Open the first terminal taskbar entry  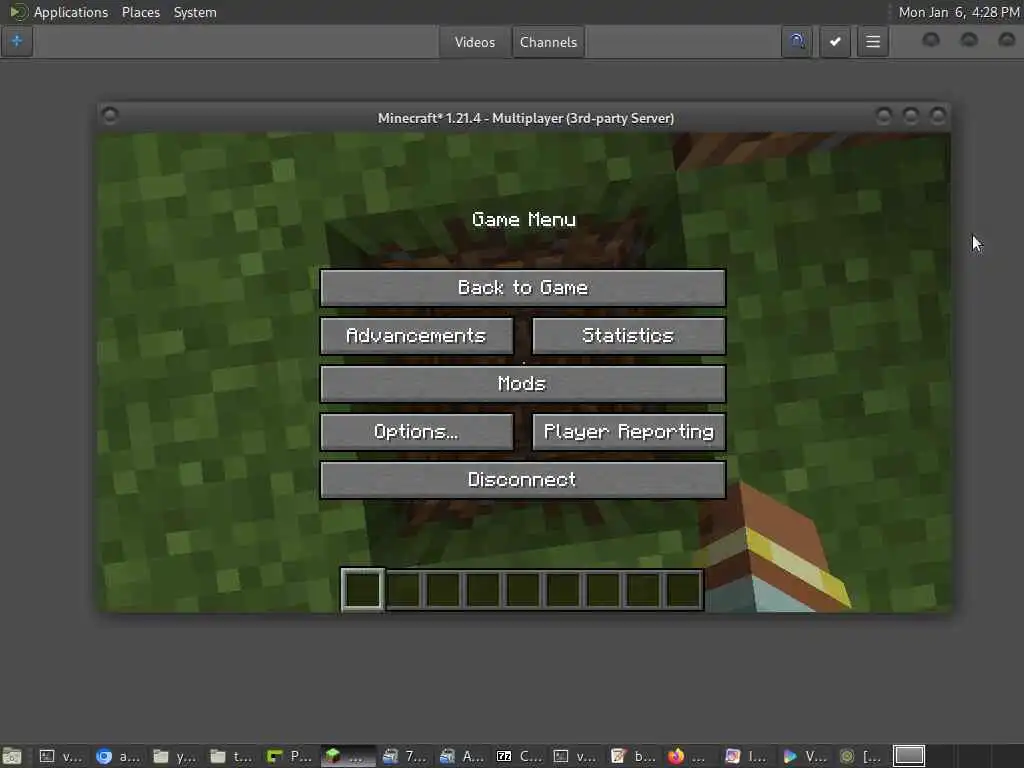[60, 756]
